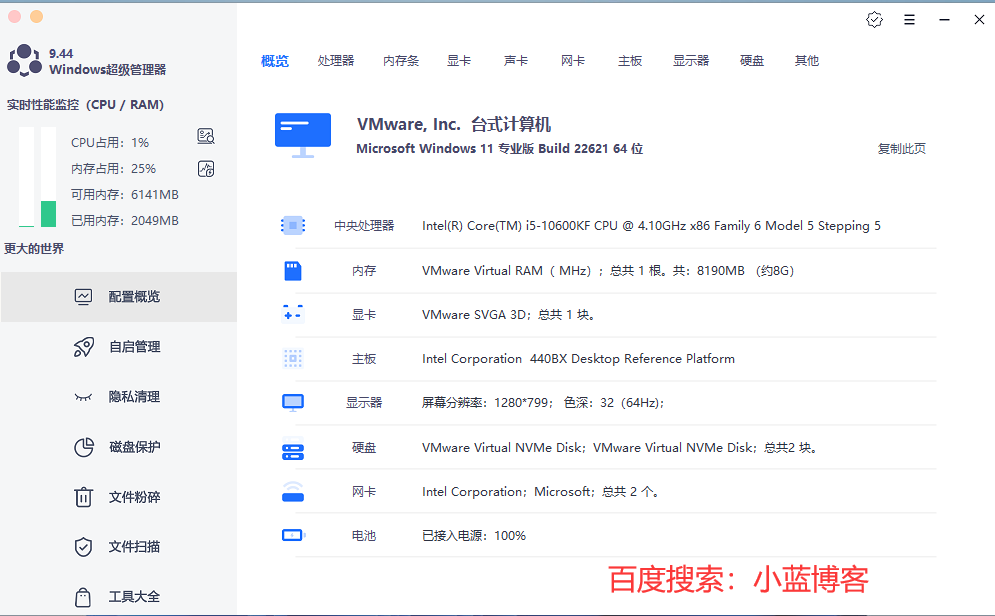995x616 pixels.
Task: Click the Intel Corporation; Microsoft network text
Action: [x=541, y=492]
